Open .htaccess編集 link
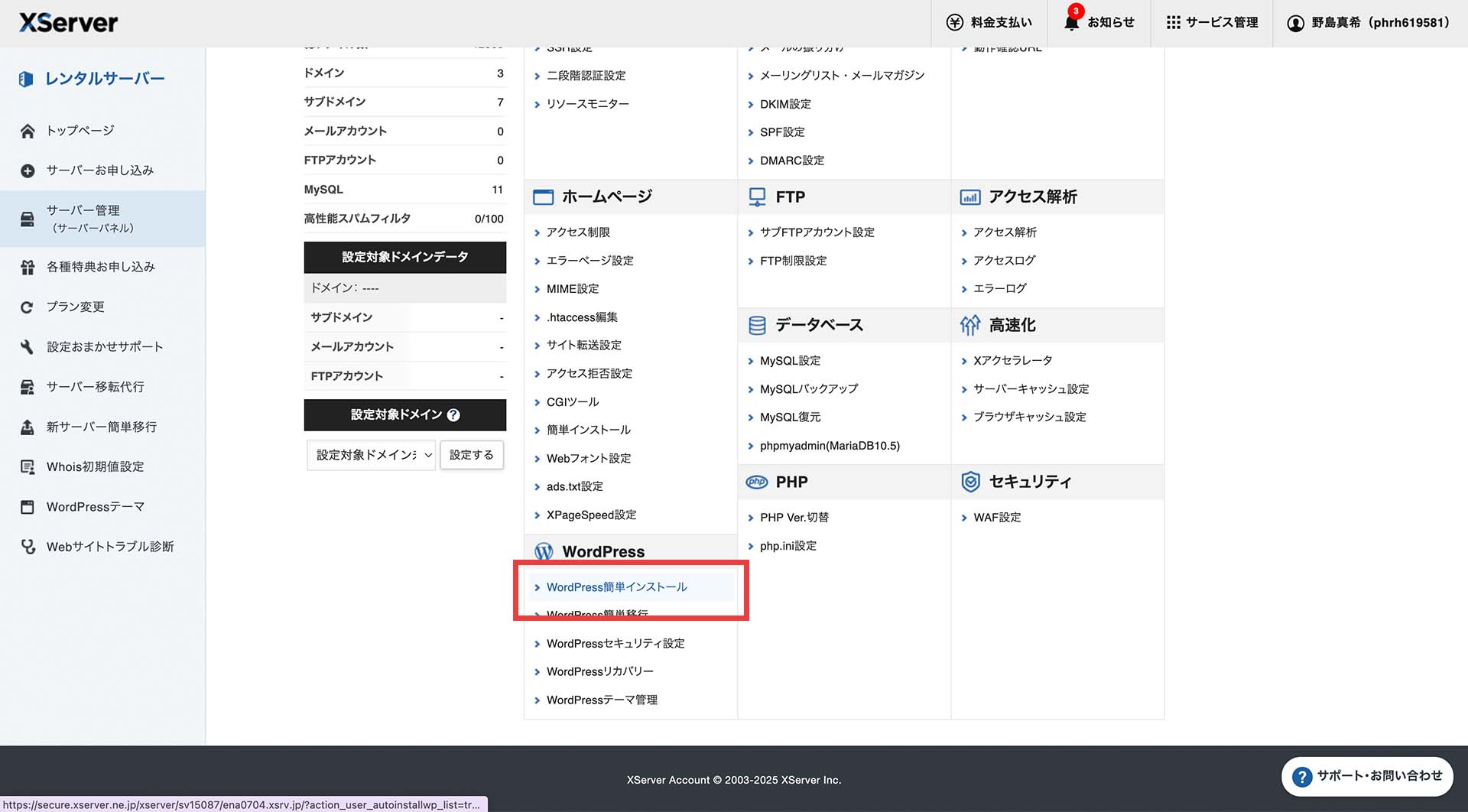 click(582, 317)
